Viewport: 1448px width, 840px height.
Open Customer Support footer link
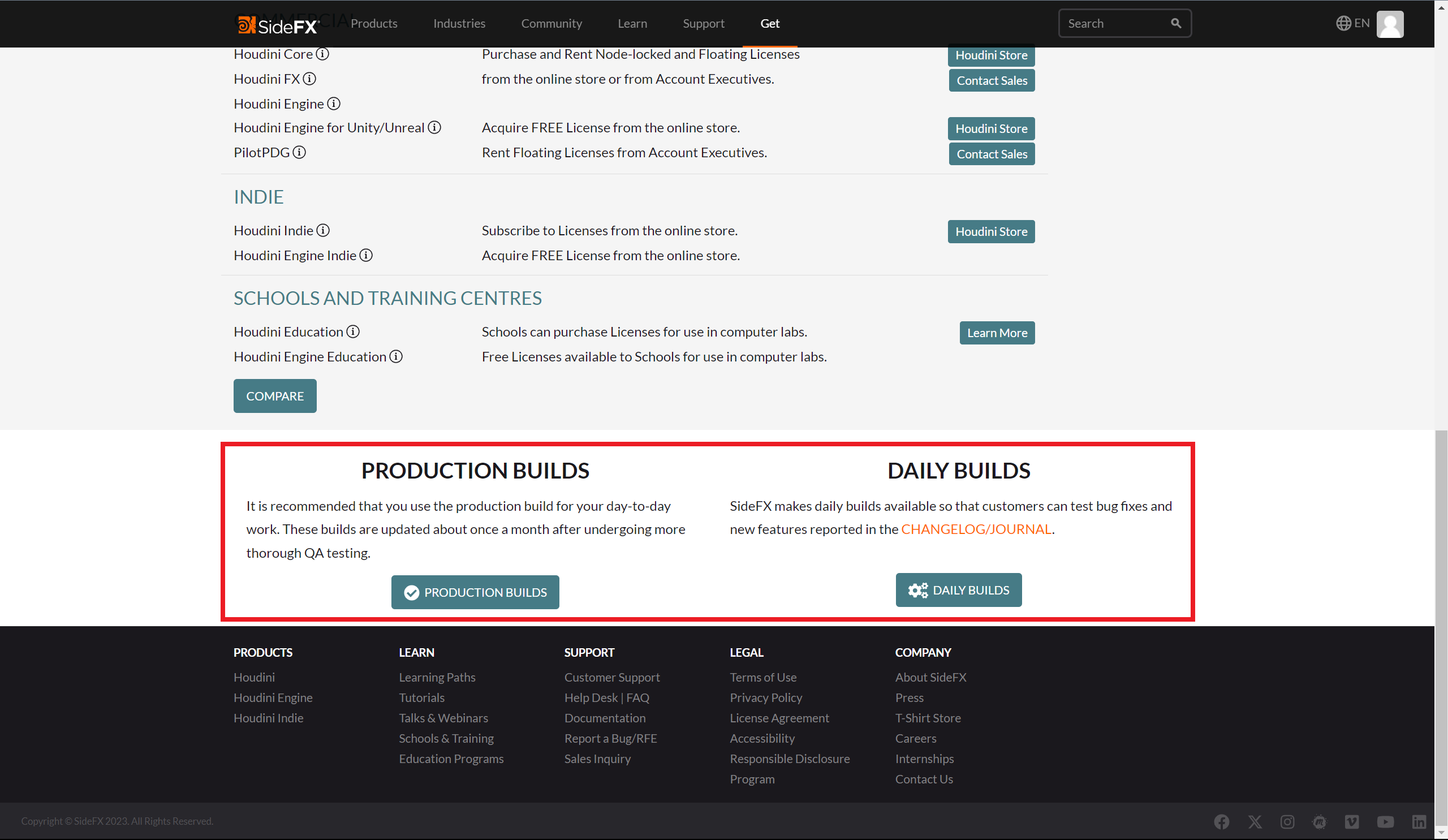[x=612, y=678]
